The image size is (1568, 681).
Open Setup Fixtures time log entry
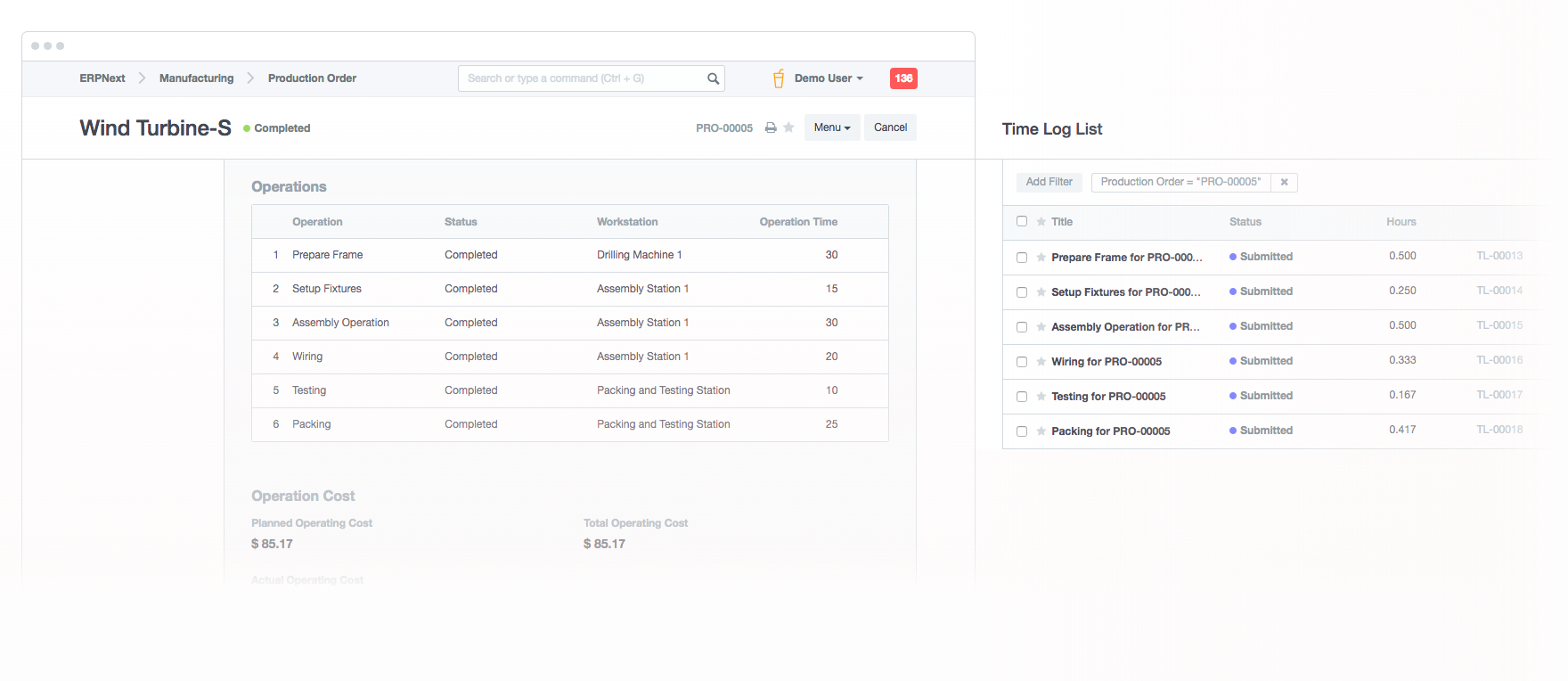[x=1125, y=292]
